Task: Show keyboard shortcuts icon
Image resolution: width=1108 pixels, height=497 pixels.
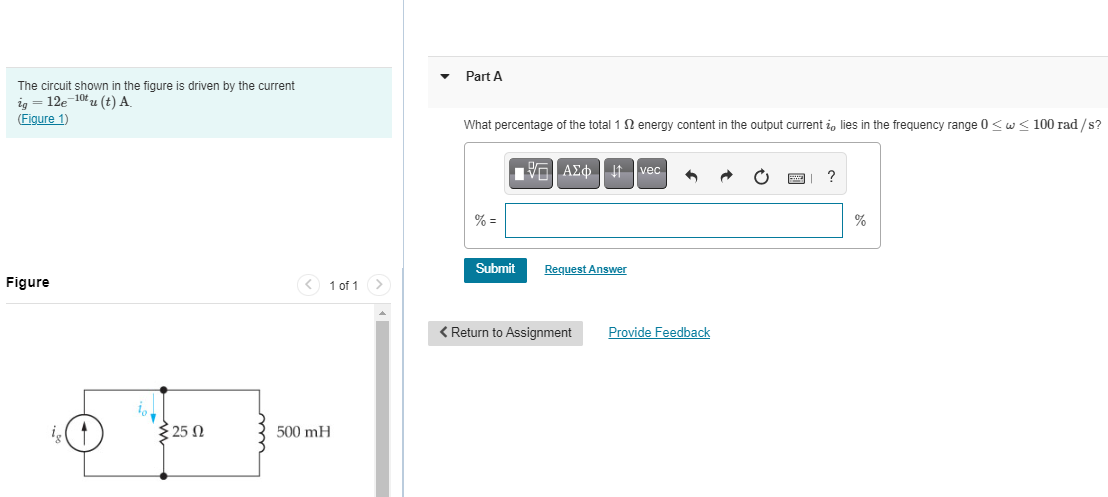Action: pos(797,178)
